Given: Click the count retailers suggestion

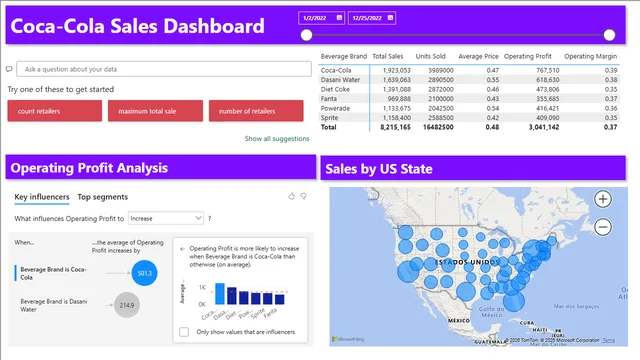Looking at the screenshot, I should (55, 111).
